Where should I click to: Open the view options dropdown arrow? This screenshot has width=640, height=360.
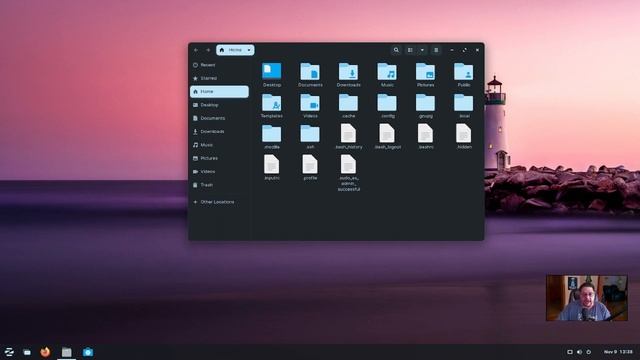coord(422,50)
